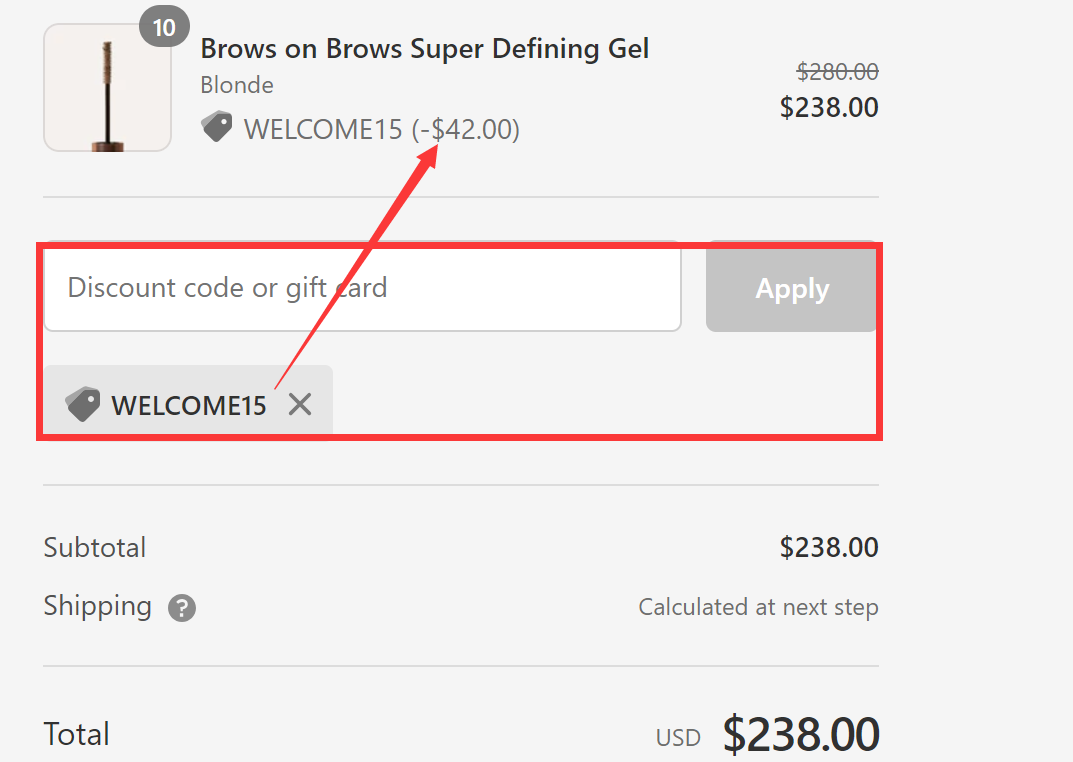Click the Apply button
1073x762 pixels.
point(791,288)
